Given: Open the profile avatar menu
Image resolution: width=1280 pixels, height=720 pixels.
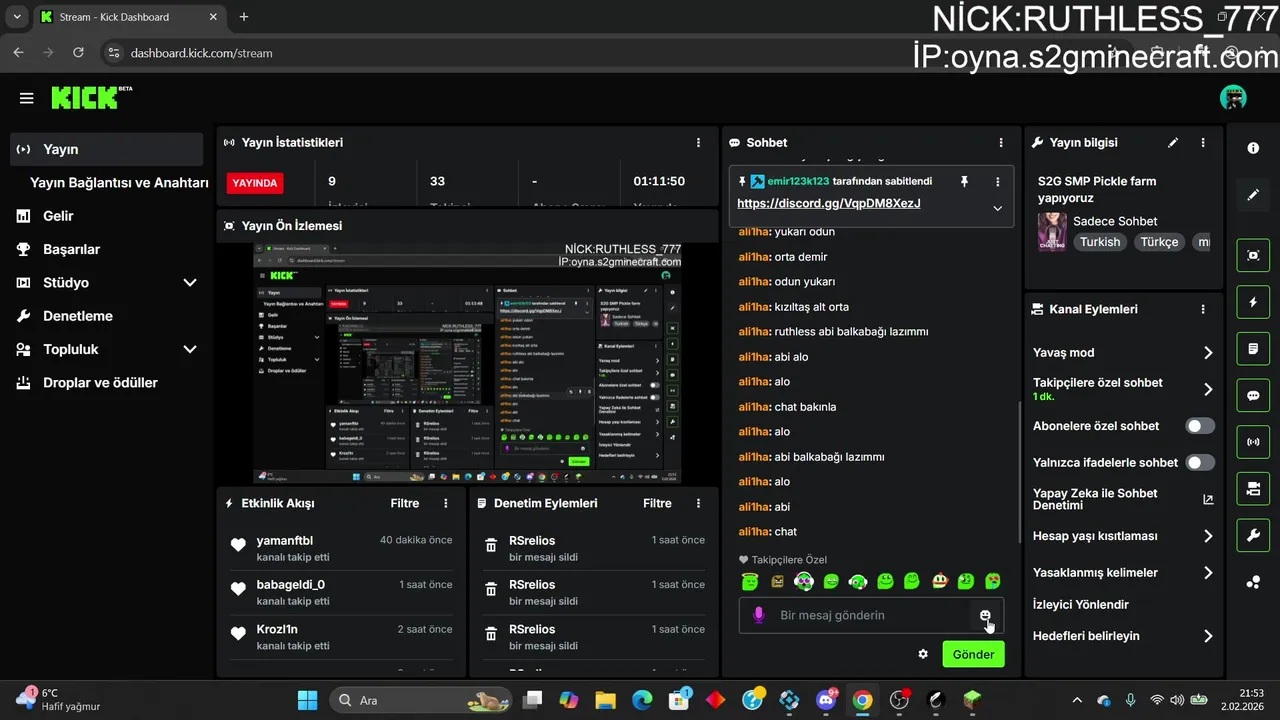Looking at the screenshot, I should [1233, 98].
